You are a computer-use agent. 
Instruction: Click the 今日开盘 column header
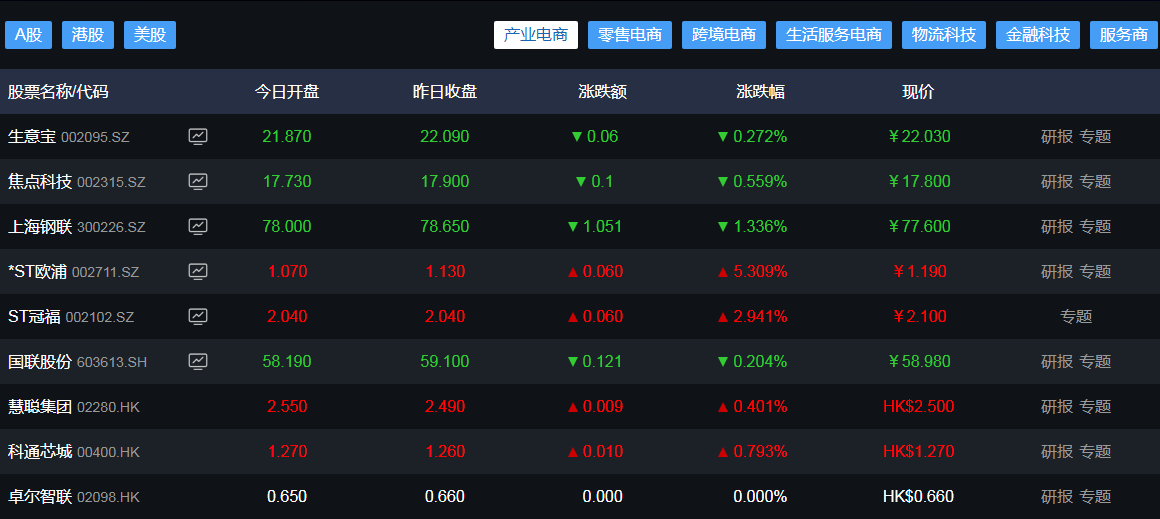[x=287, y=92]
